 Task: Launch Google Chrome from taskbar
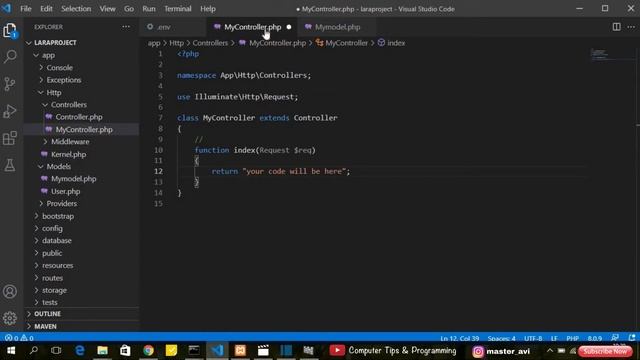coord(149,350)
